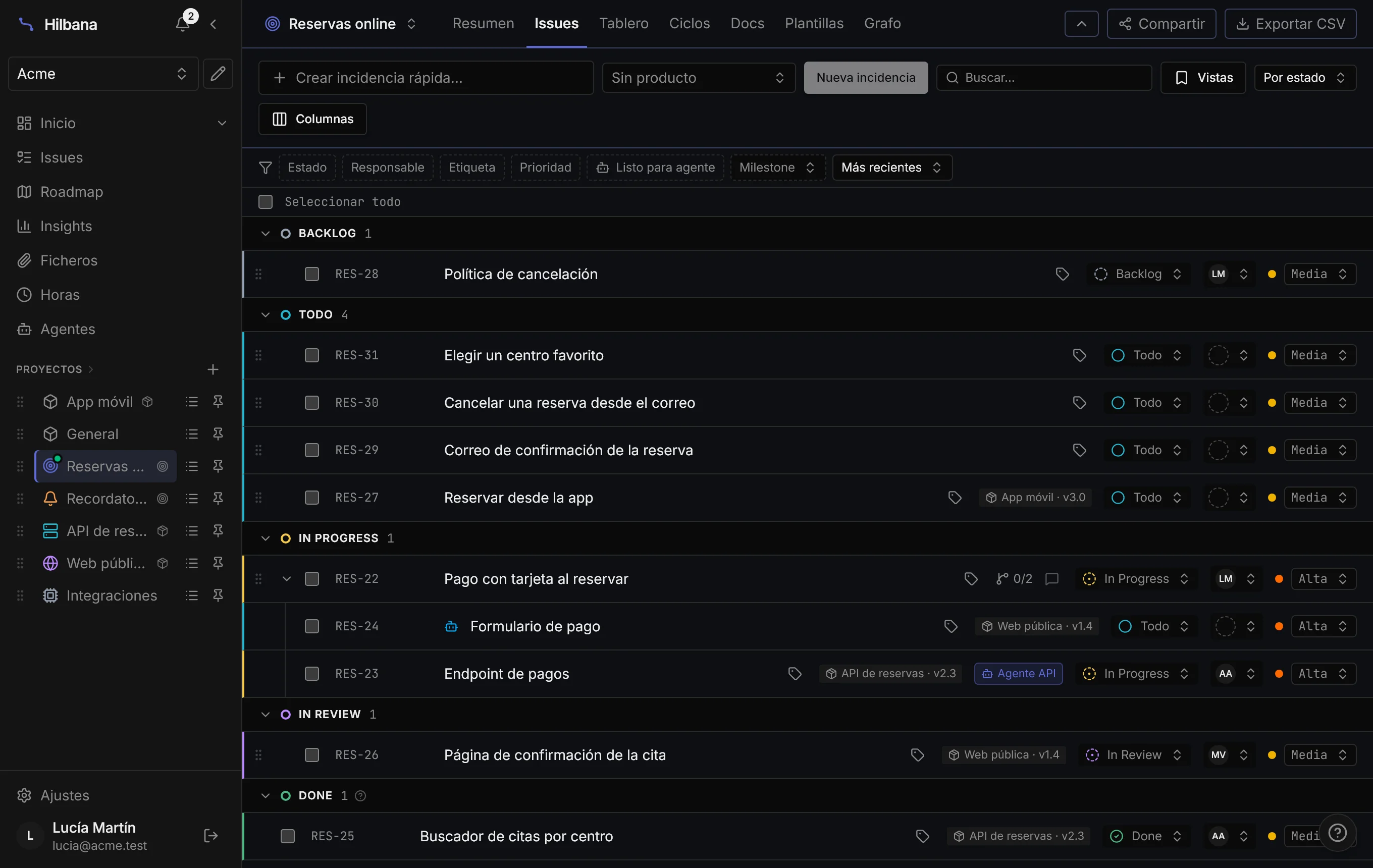The height and width of the screenshot is (868, 1373).
Task: Select the RES-30 checkbox
Action: 312,403
